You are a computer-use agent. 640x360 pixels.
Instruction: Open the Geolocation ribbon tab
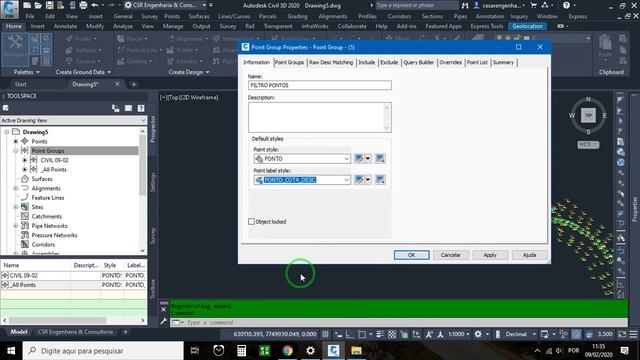pyautogui.click(x=527, y=26)
